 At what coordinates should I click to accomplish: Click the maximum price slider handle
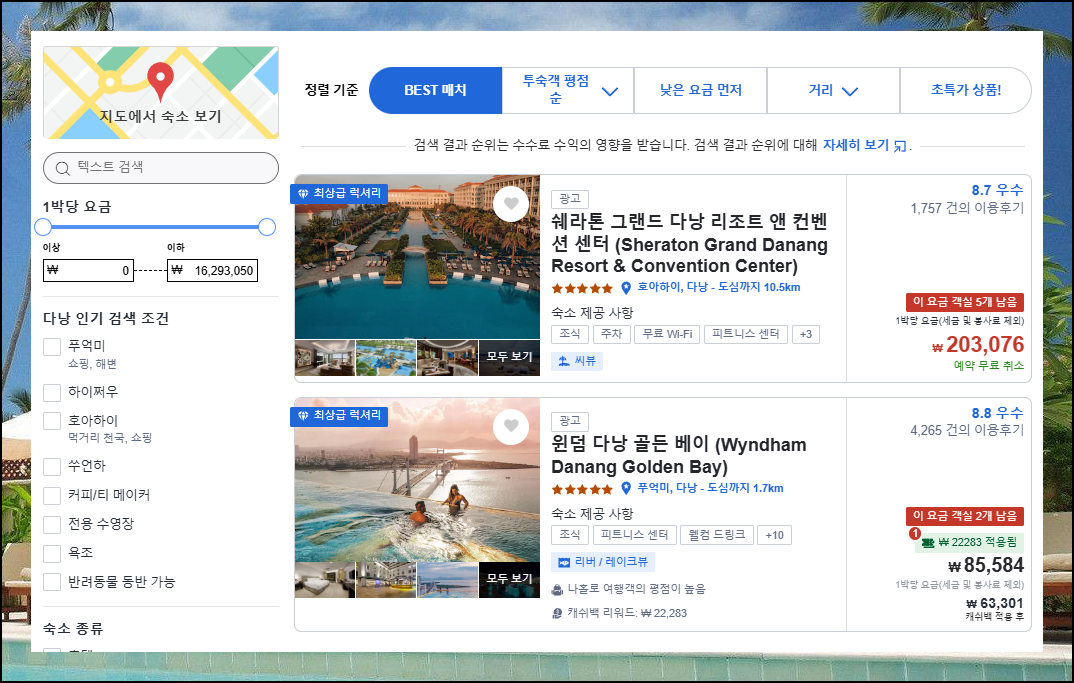click(267, 227)
